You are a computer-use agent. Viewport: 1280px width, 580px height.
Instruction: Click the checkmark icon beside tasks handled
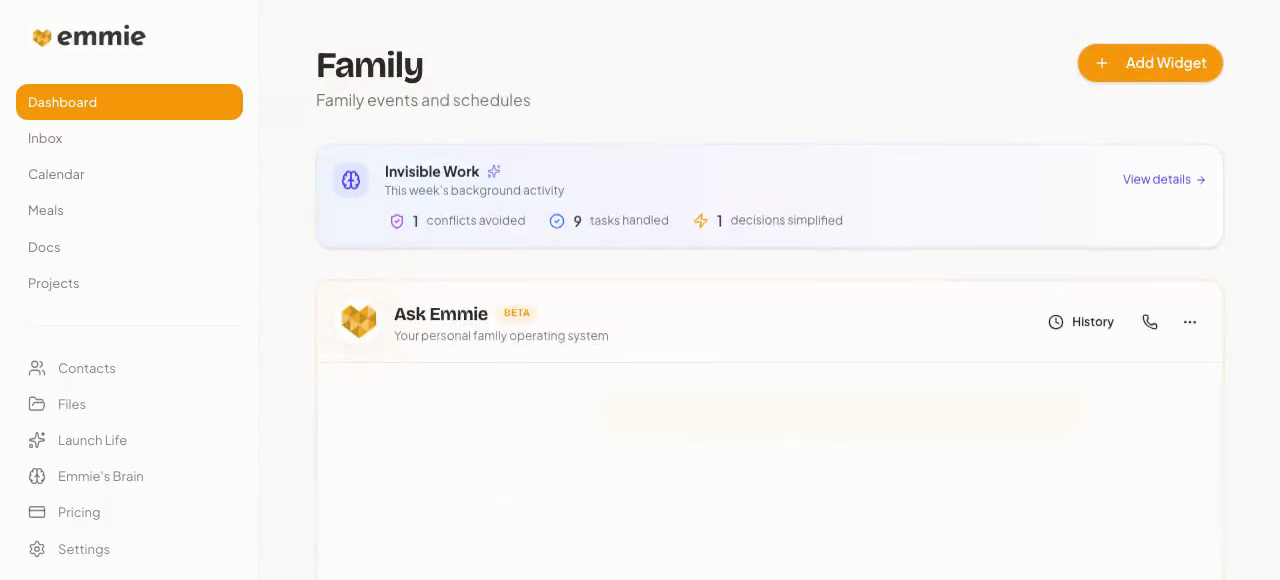tap(557, 221)
